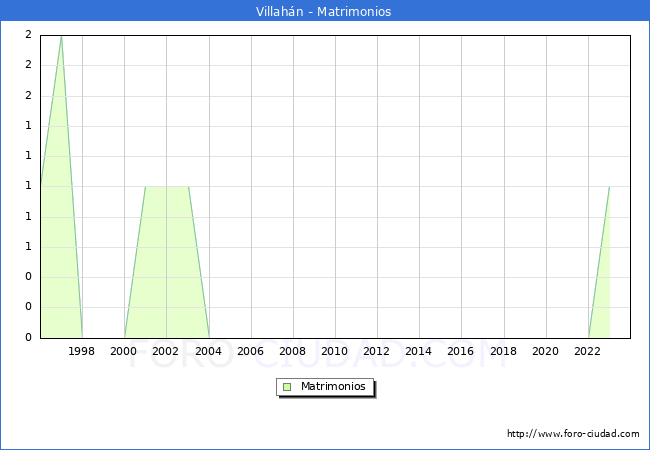Screen dimensions: 650x450
Task: Click the 2001-2003 plateau area of chart
Action: tap(167, 262)
